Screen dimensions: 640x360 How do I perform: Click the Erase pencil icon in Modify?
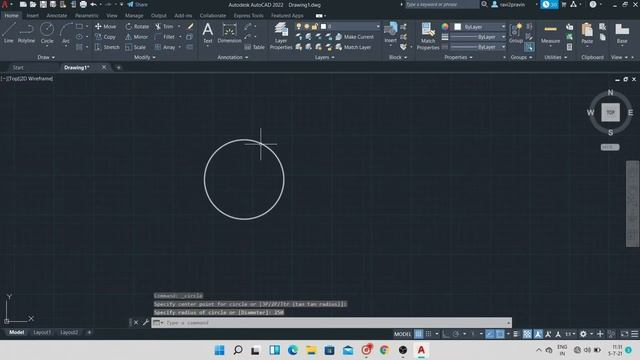coord(190,26)
